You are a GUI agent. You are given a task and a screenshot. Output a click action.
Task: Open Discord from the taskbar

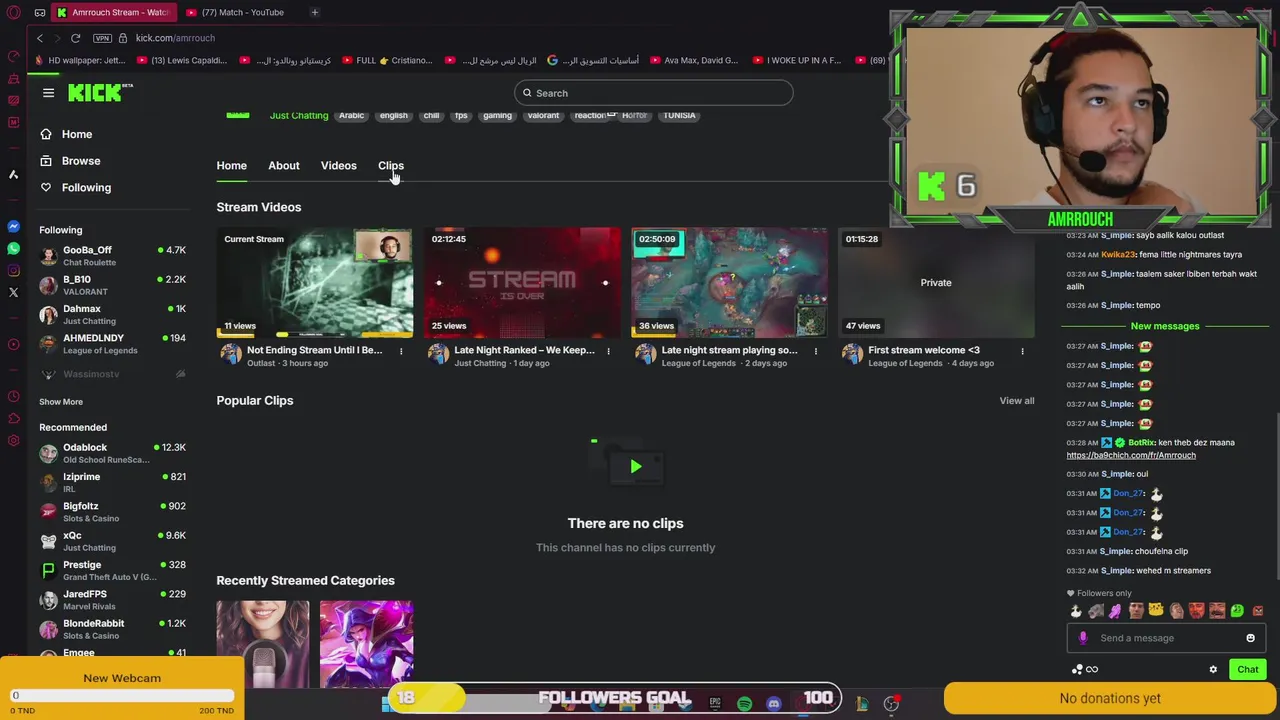pos(773,704)
